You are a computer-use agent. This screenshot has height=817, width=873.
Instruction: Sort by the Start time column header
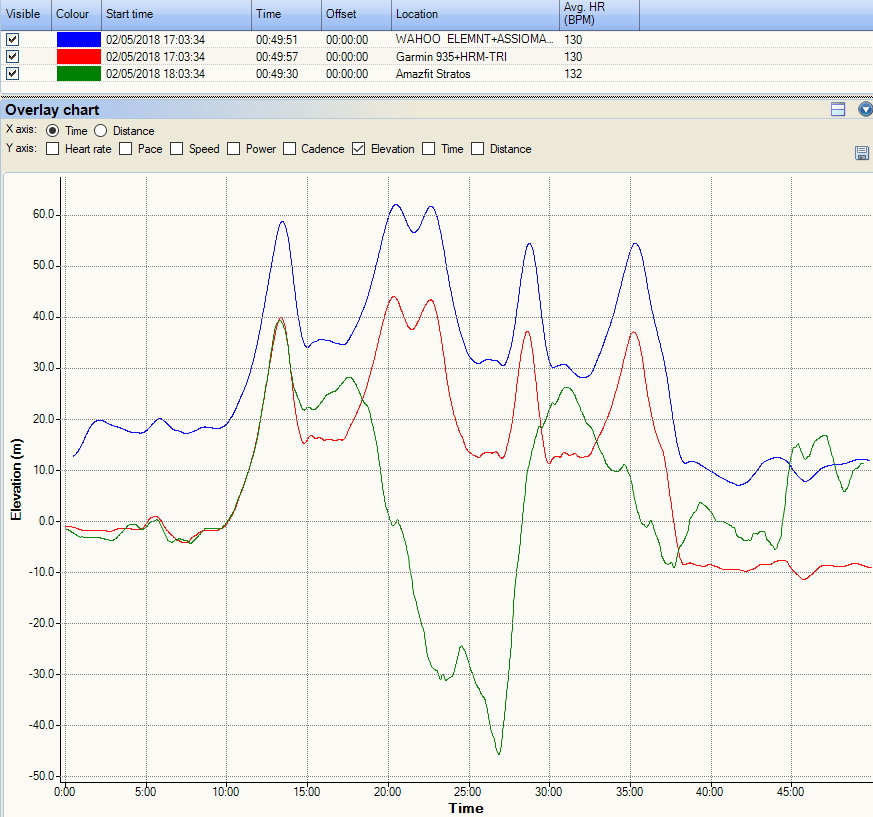coord(175,15)
